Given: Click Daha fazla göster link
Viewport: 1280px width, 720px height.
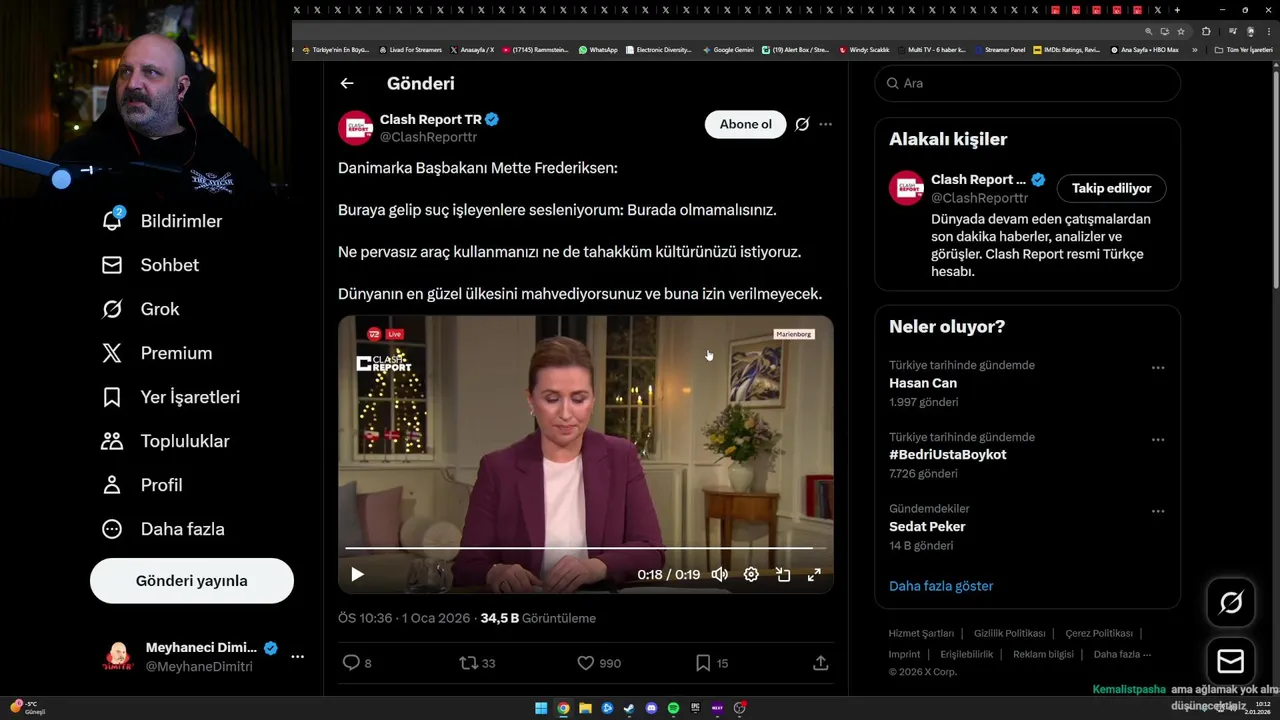Looking at the screenshot, I should tap(941, 586).
